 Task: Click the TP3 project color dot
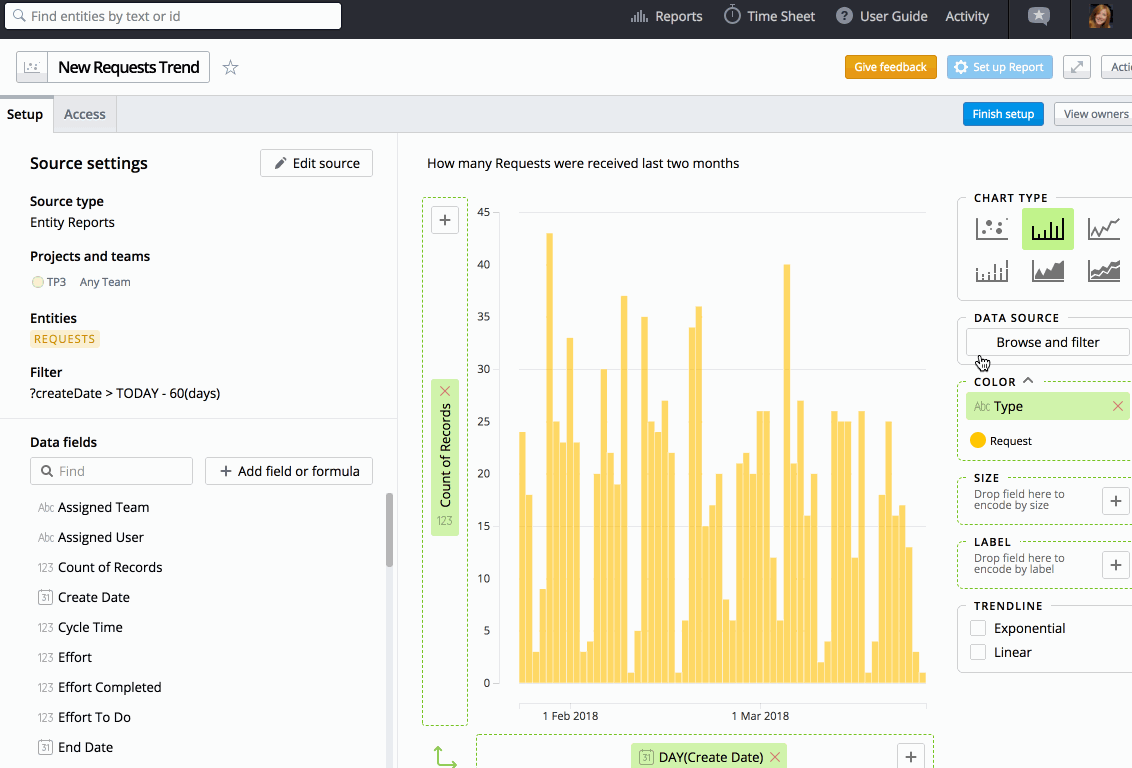(x=38, y=282)
